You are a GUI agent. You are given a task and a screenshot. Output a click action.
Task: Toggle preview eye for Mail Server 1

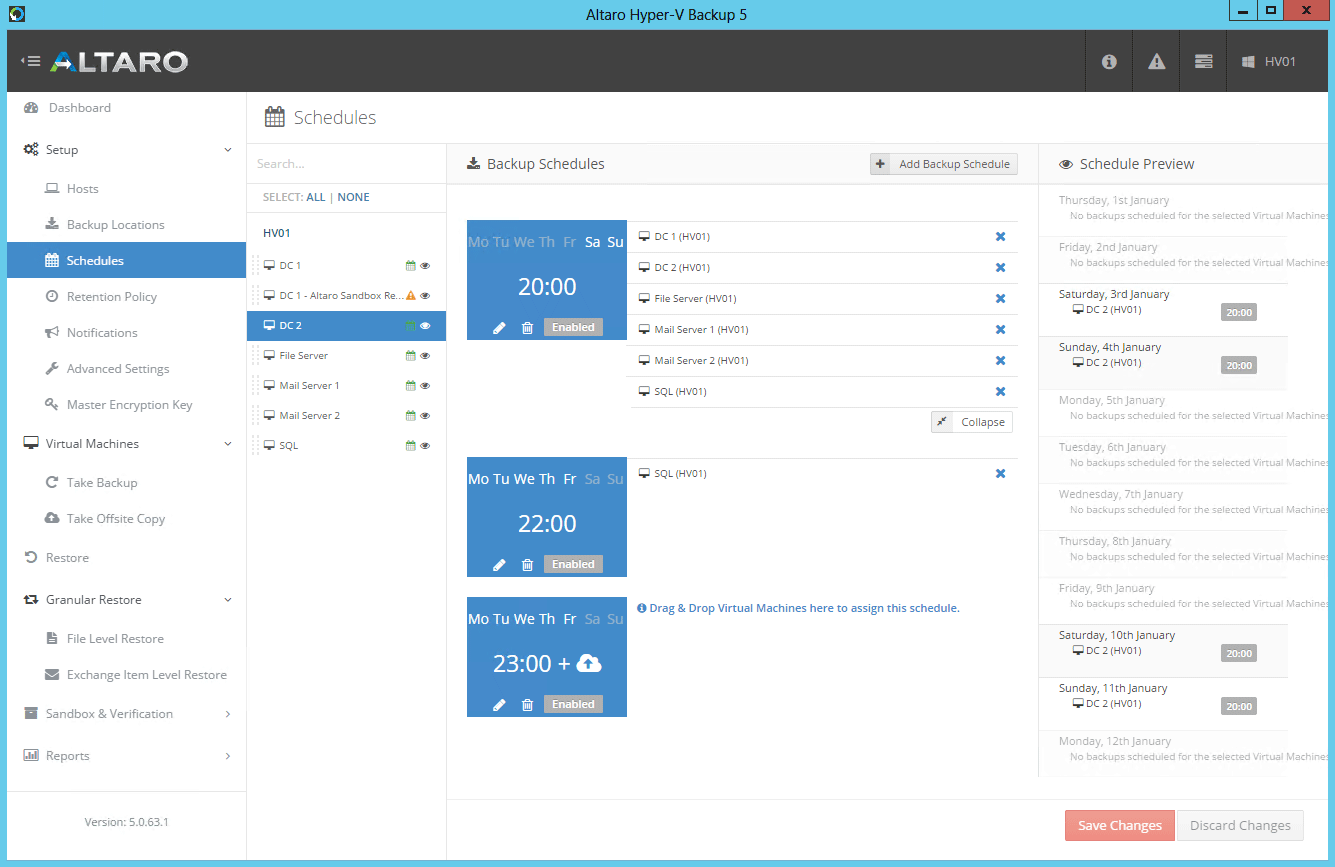click(425, 386)
